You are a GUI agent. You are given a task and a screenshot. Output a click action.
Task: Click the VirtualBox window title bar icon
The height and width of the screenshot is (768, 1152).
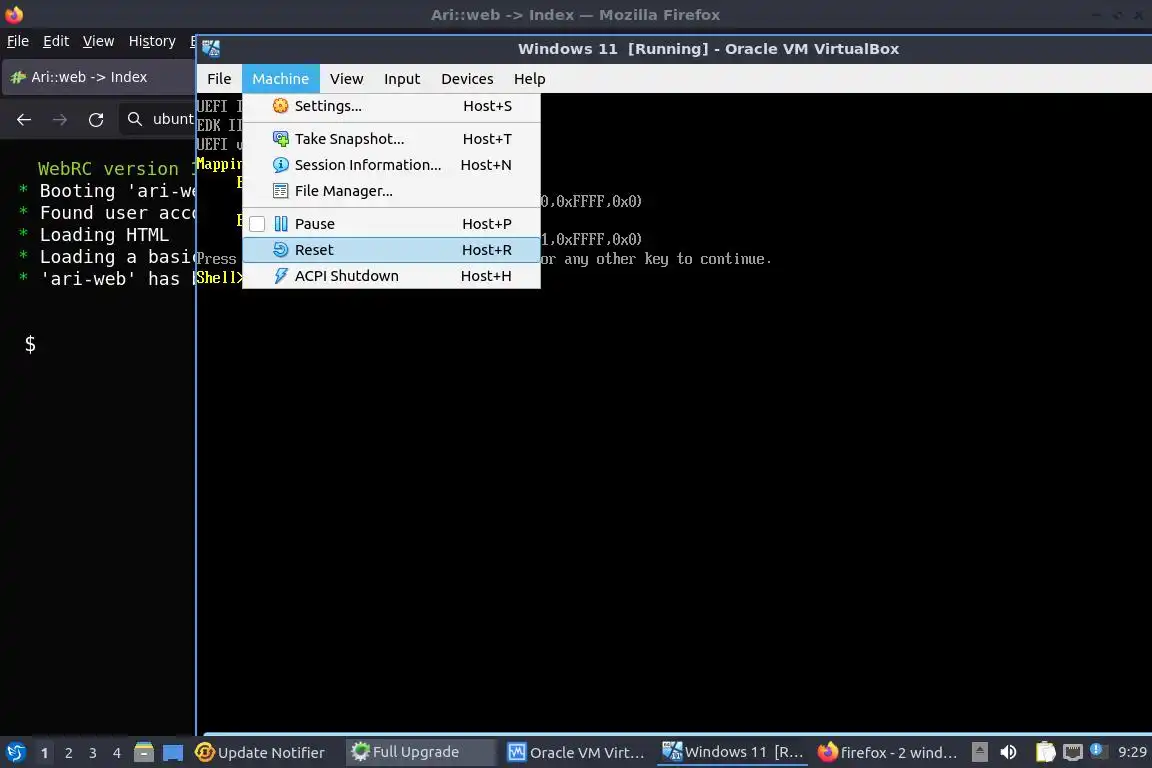211,49
